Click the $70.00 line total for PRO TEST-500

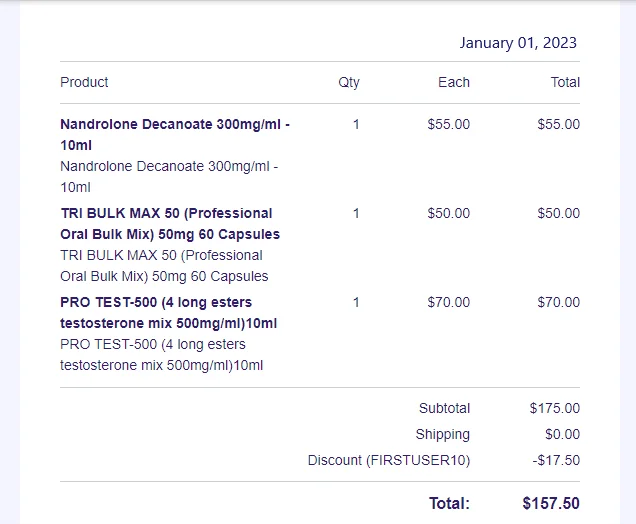[559, 302]
